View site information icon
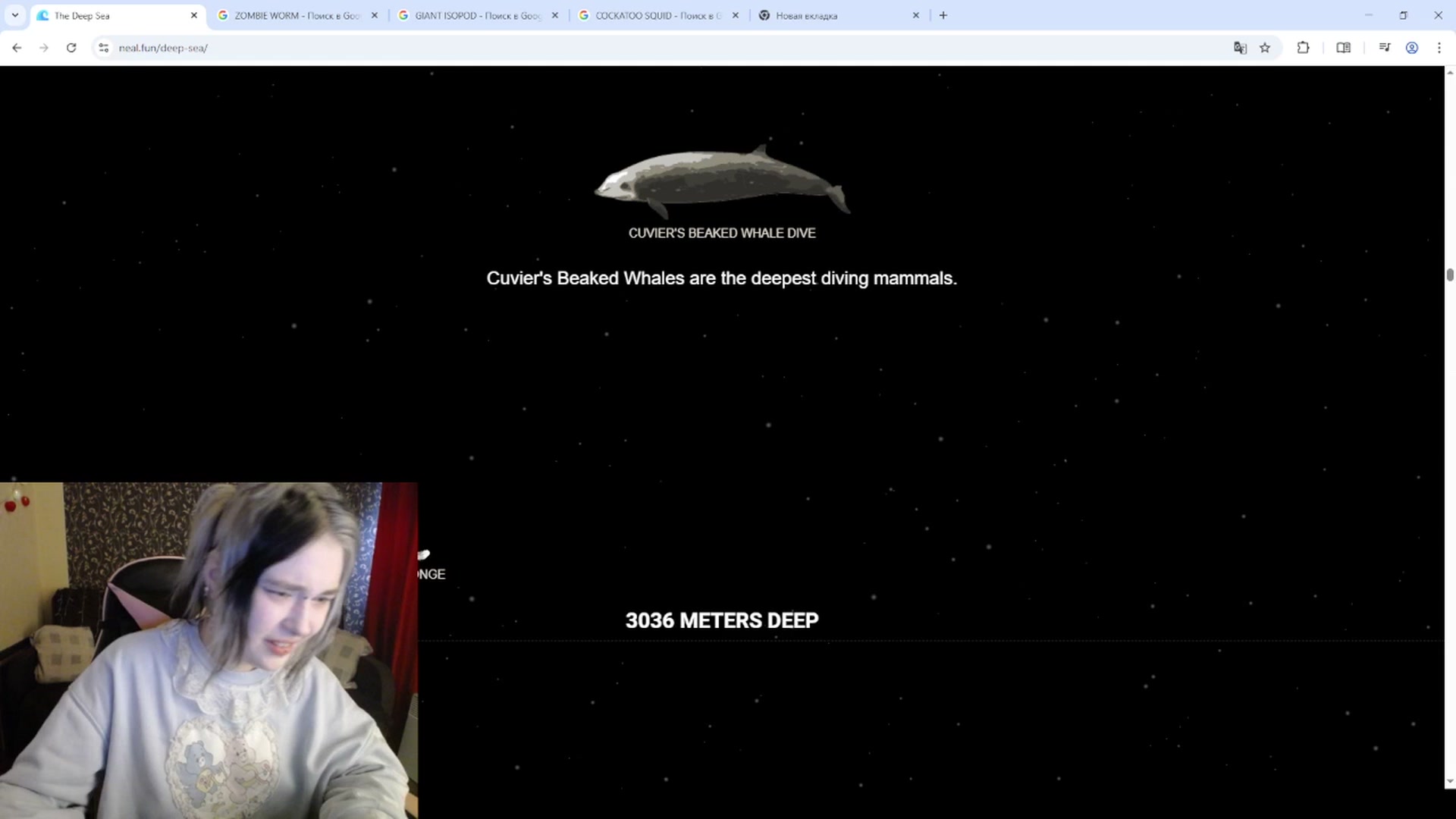This screenshot has height=819, width=1456. point(104,48)
